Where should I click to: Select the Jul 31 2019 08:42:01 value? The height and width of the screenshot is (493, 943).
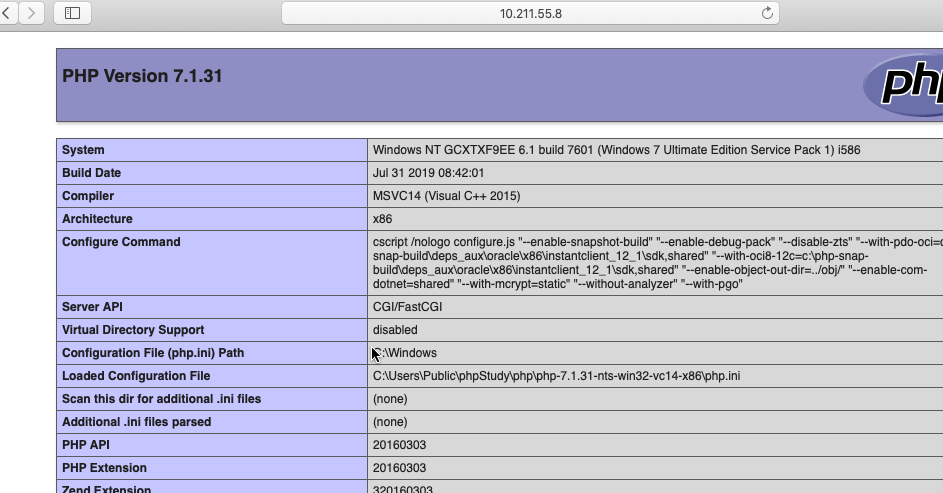click(428, 173)
